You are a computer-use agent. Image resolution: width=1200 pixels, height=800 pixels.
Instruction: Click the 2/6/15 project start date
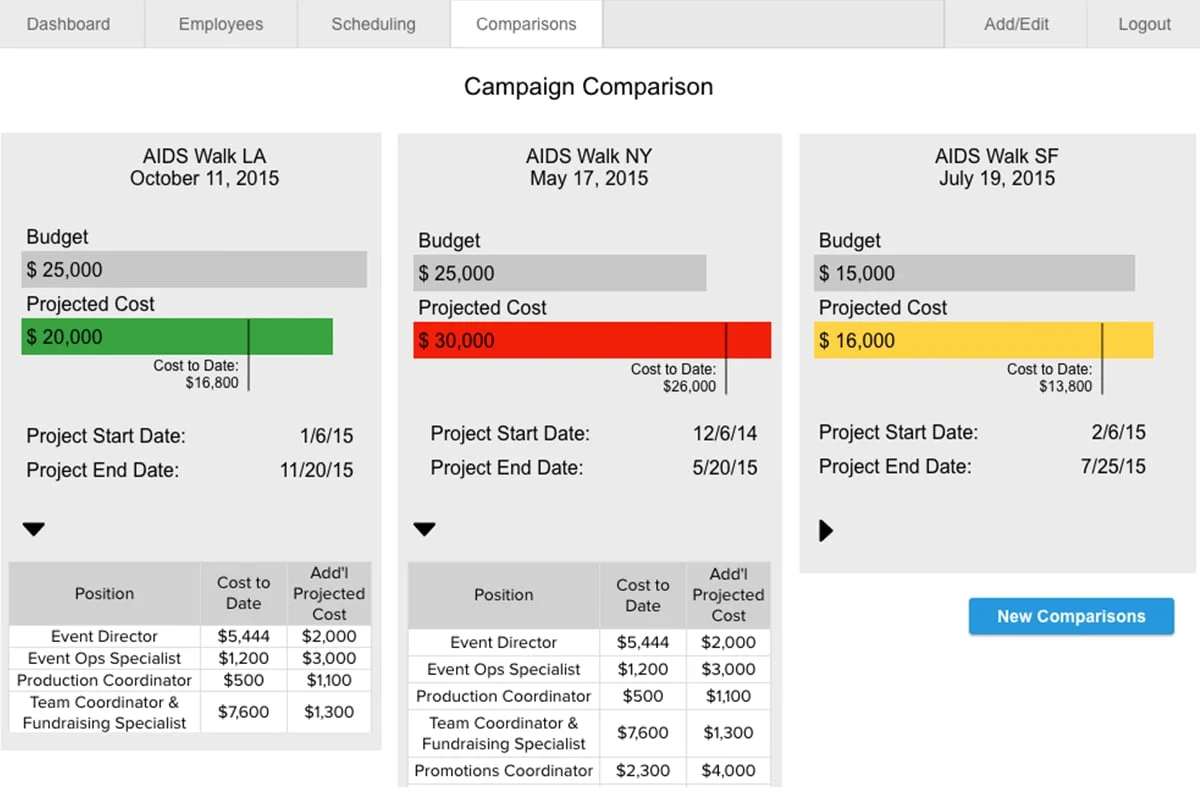click(x=1119, y=432)
